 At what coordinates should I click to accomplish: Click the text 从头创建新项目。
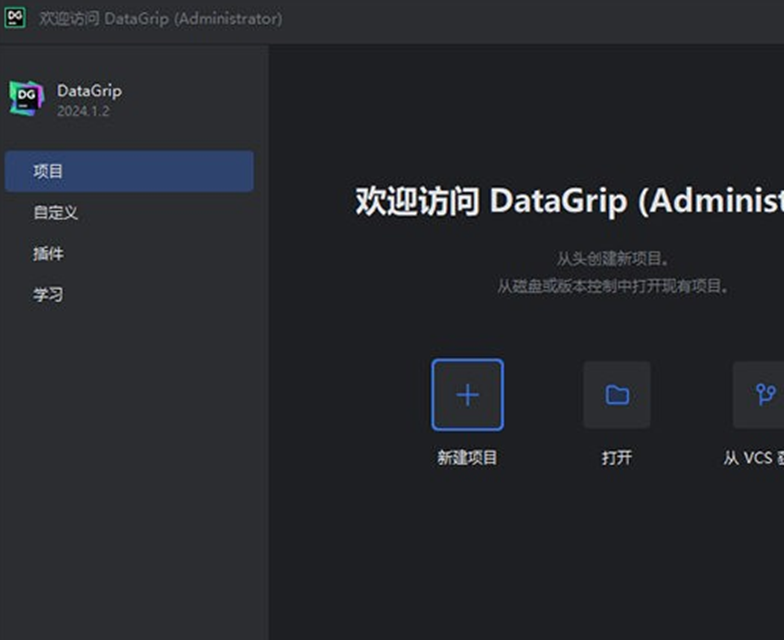612,259
